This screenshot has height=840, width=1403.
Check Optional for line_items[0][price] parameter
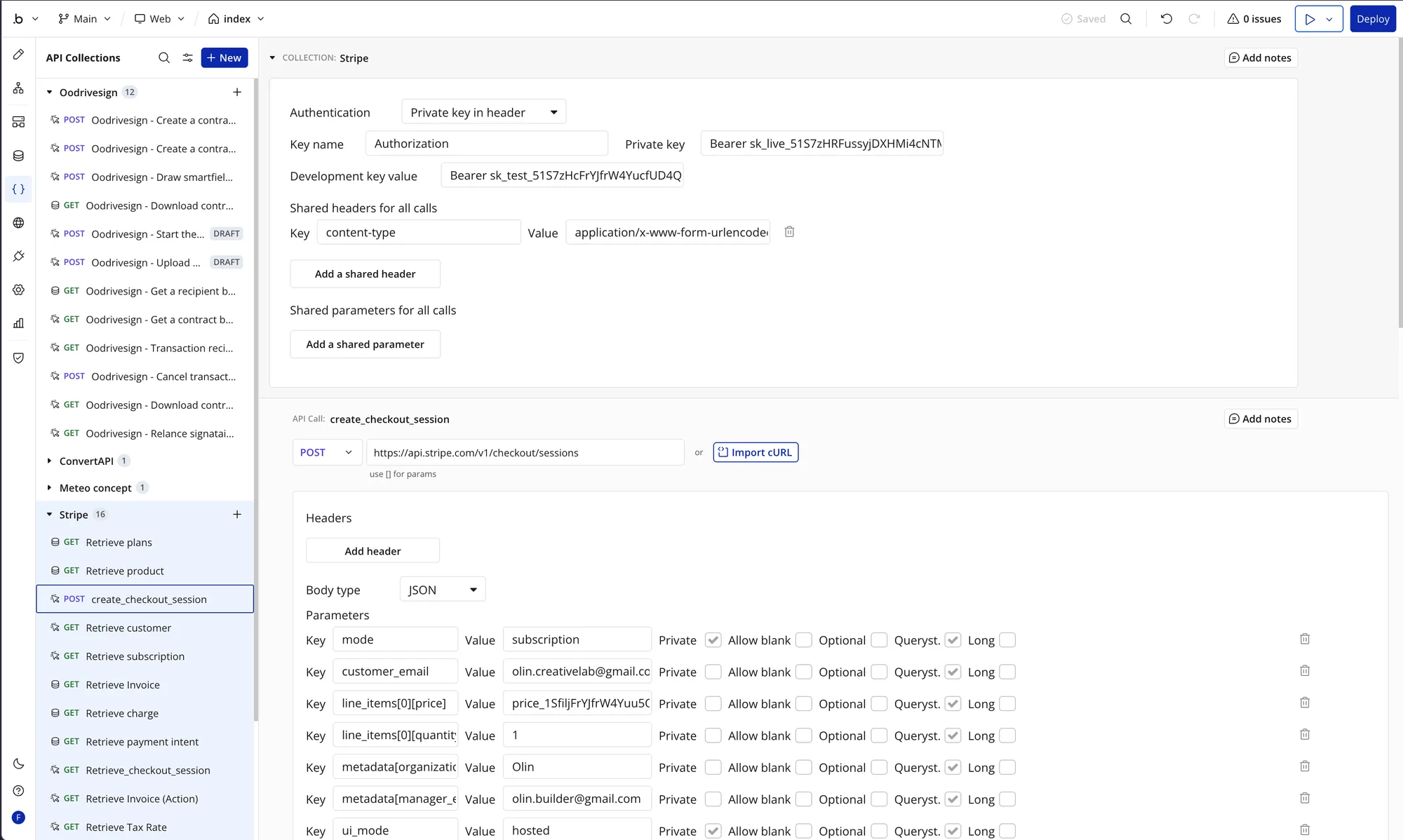point(879,703)
